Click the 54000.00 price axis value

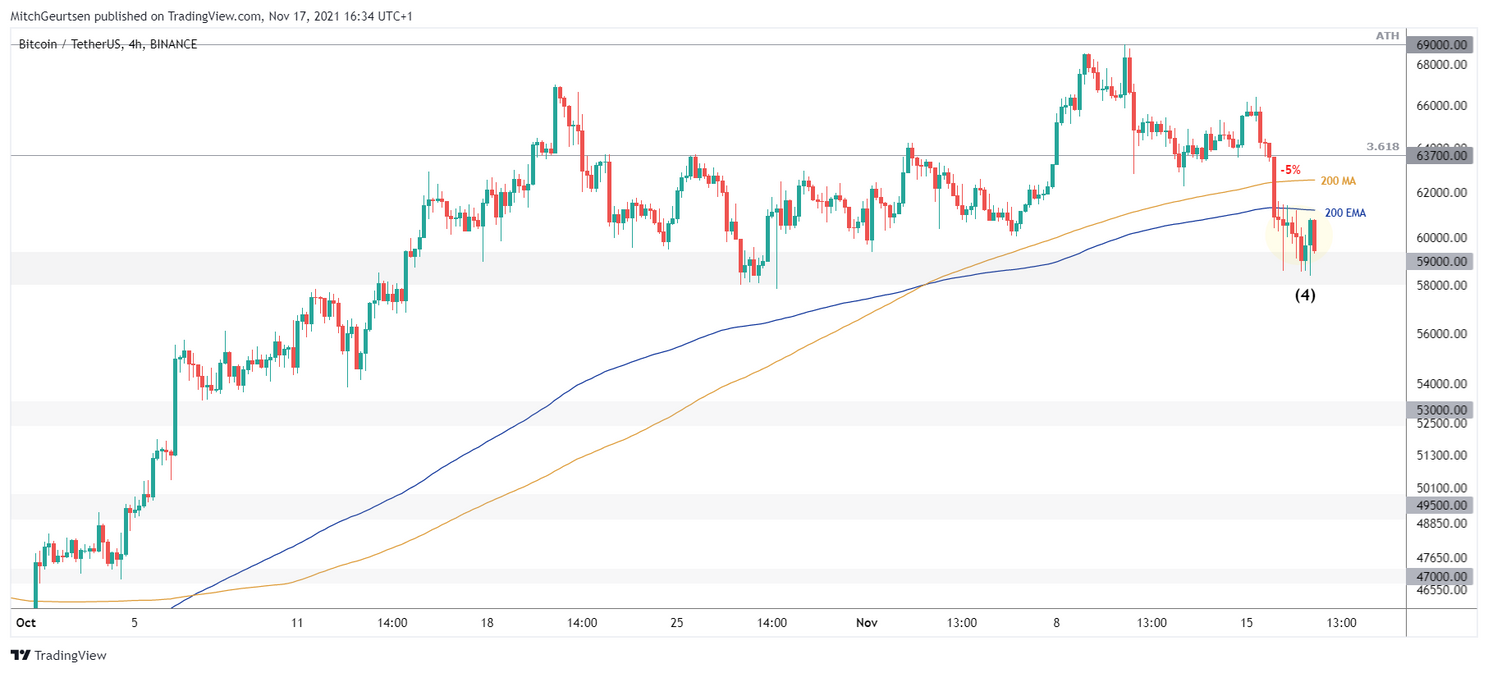point(1441,385)
